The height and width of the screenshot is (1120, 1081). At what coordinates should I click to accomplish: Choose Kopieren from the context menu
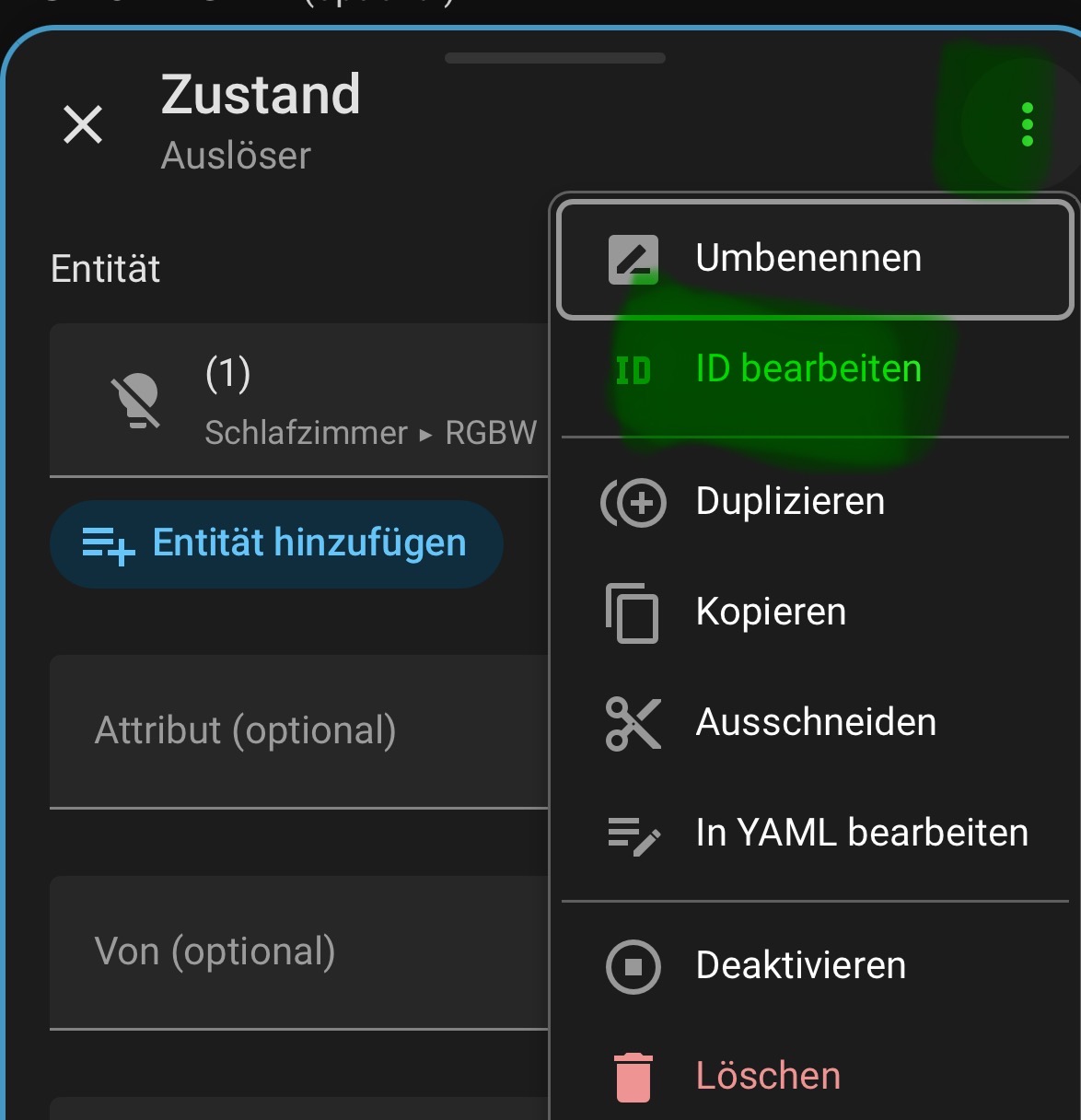tap(771, 612)
